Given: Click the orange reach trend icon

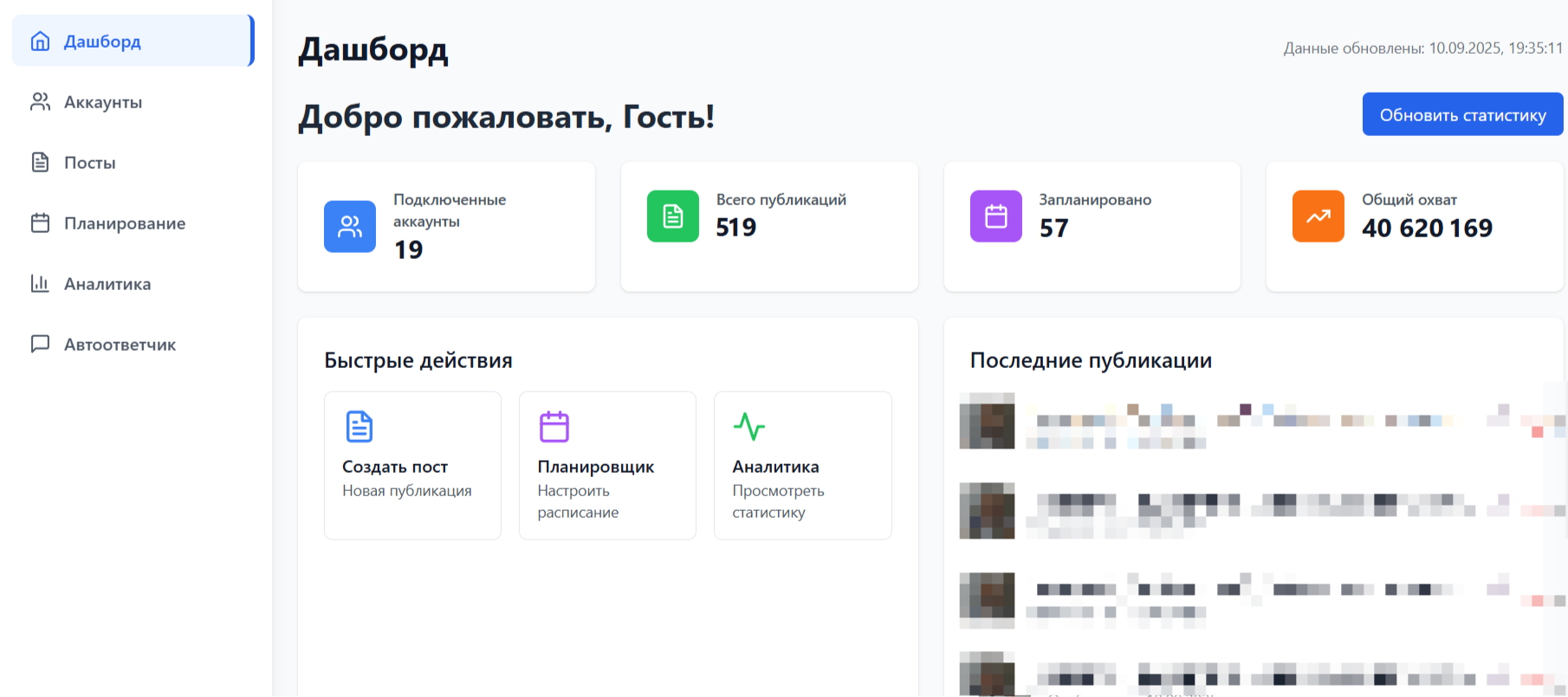Looking at the screenshot, I should pos(1319,216).
